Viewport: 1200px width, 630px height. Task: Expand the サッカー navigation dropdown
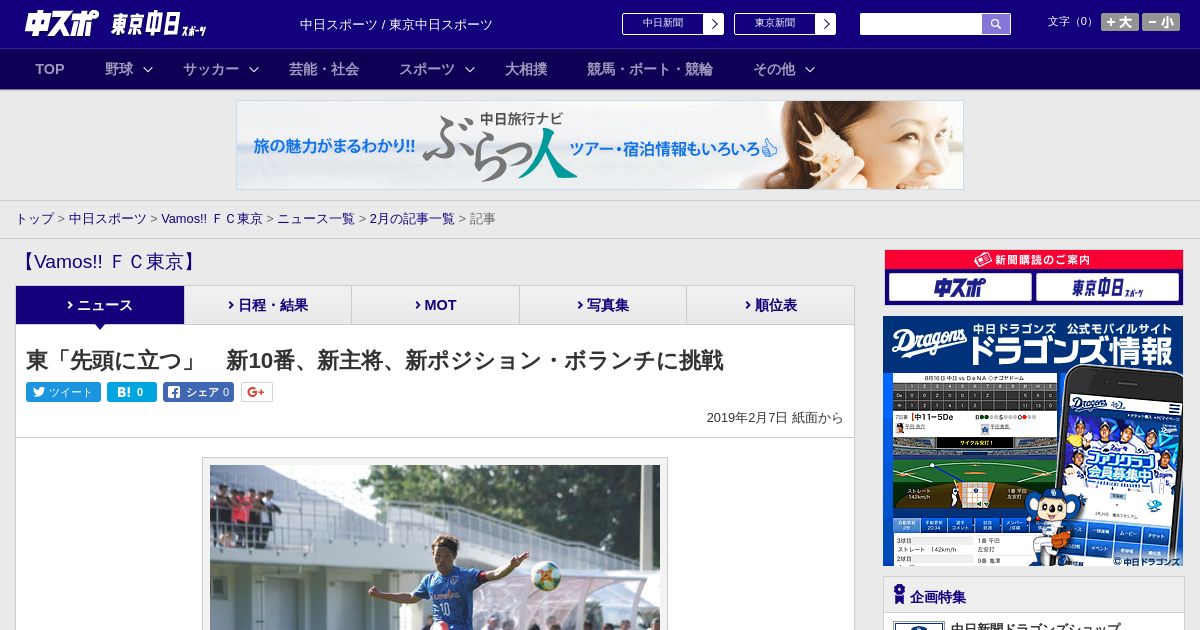[x=221, y=69]
